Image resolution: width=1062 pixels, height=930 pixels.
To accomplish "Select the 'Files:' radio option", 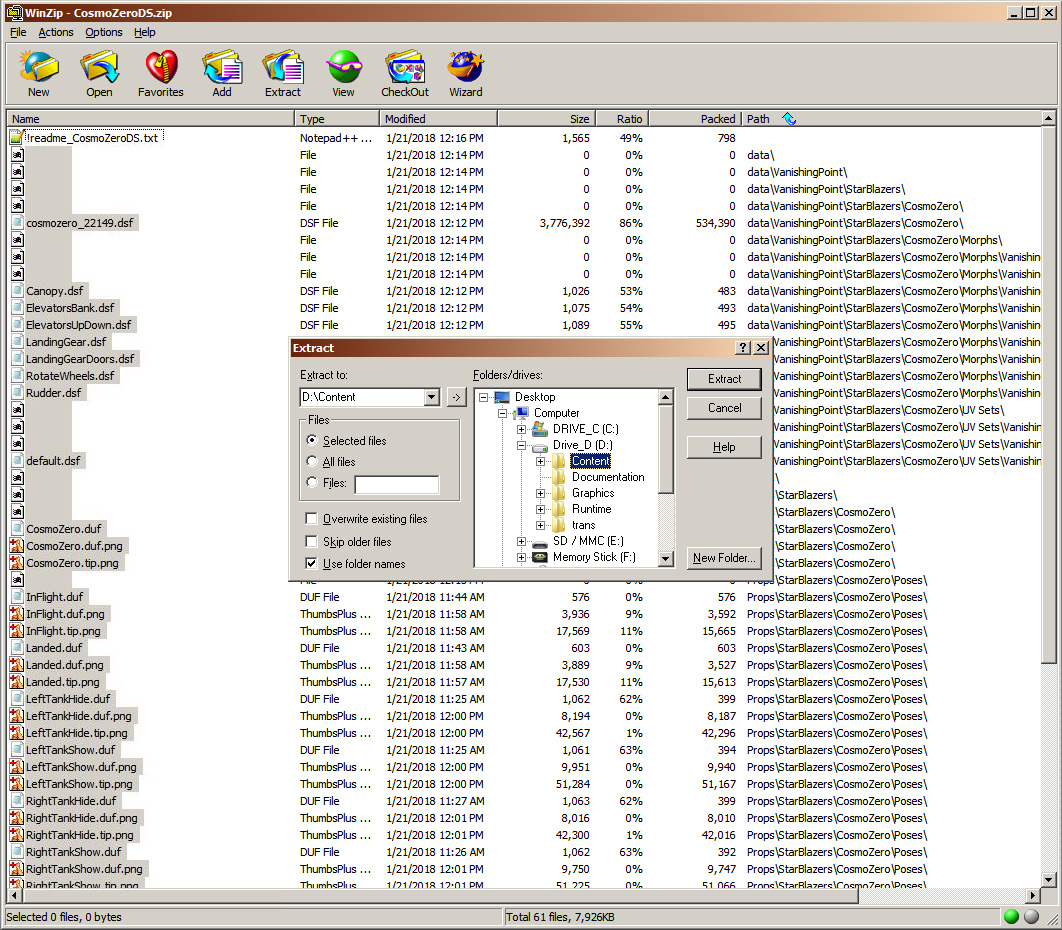I will click(x=312, y=482).
